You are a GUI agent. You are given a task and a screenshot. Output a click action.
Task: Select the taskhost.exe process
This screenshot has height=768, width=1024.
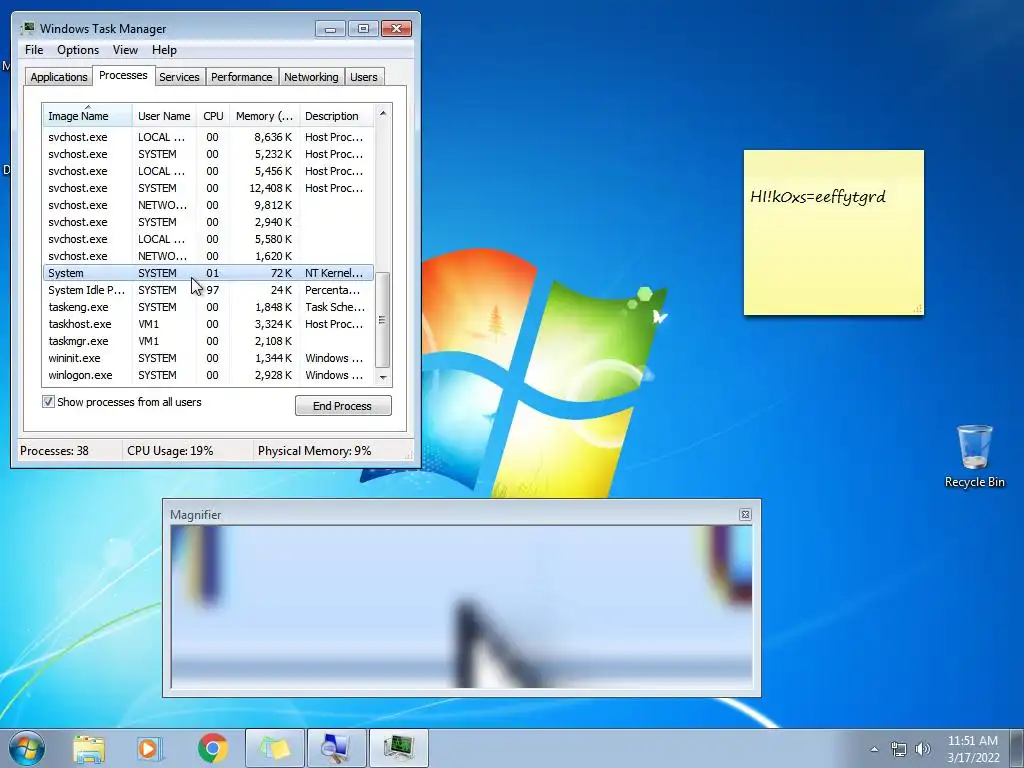point(208,324)
